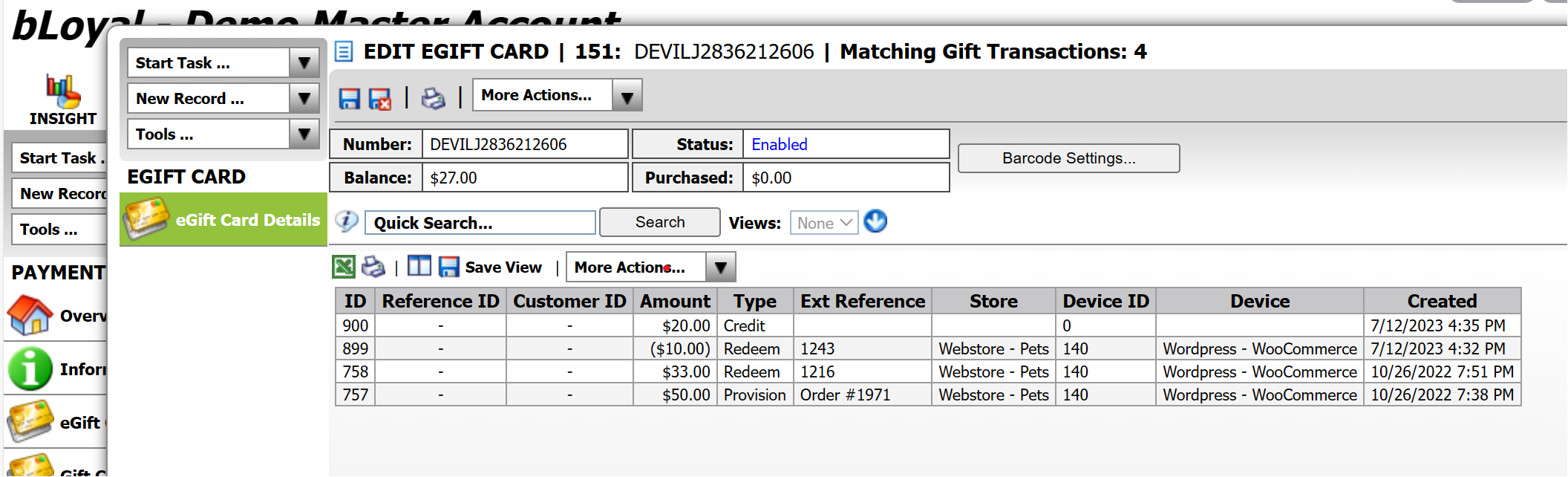The height and width of the screenshot is (477, 1568).
Task: Click in the Quick Search field
Action: click(x=480, y=223)
